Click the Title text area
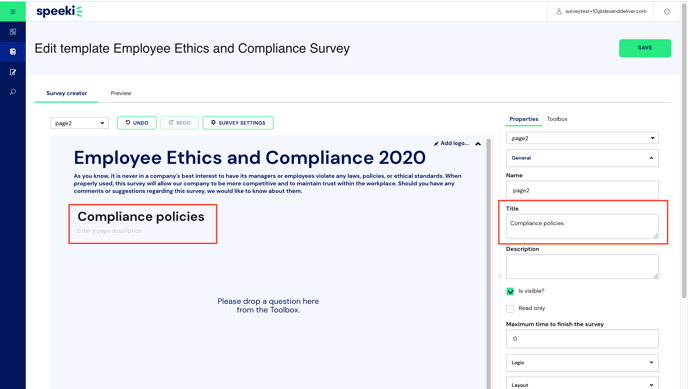 point(582,226)
